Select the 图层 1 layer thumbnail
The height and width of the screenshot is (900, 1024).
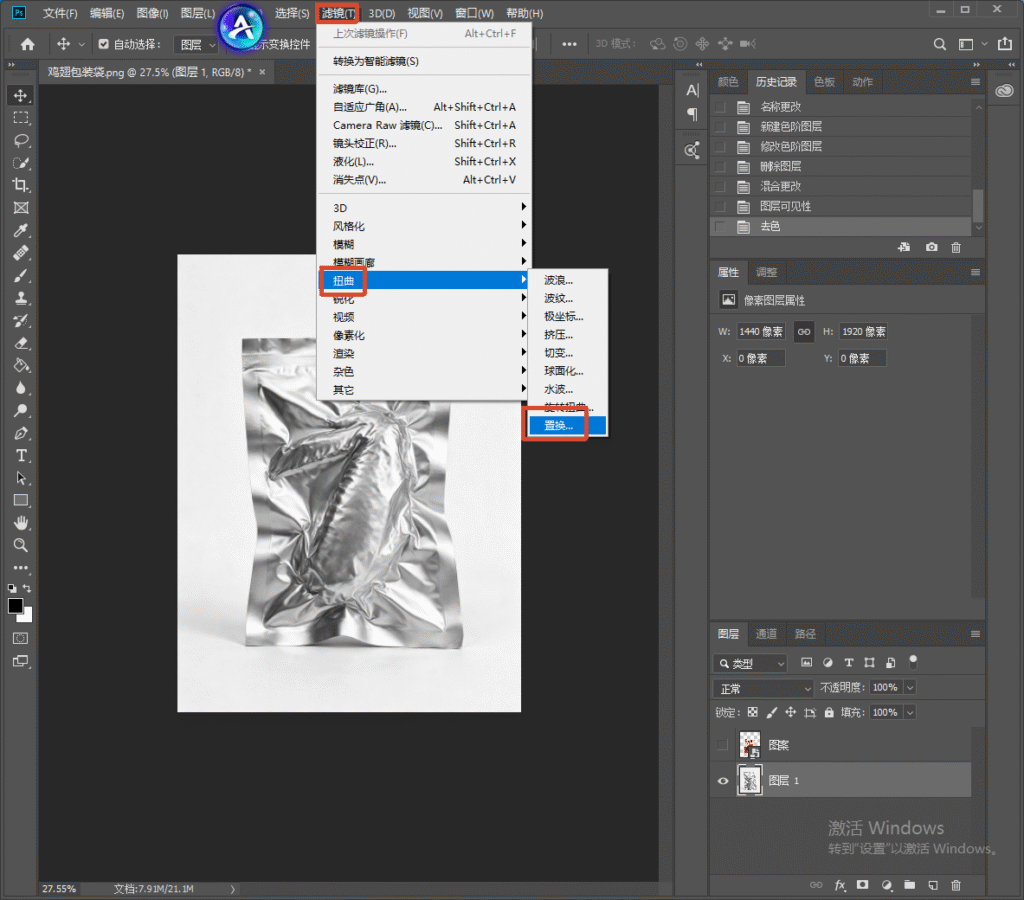pyautogui.click(x=750, y=780)
